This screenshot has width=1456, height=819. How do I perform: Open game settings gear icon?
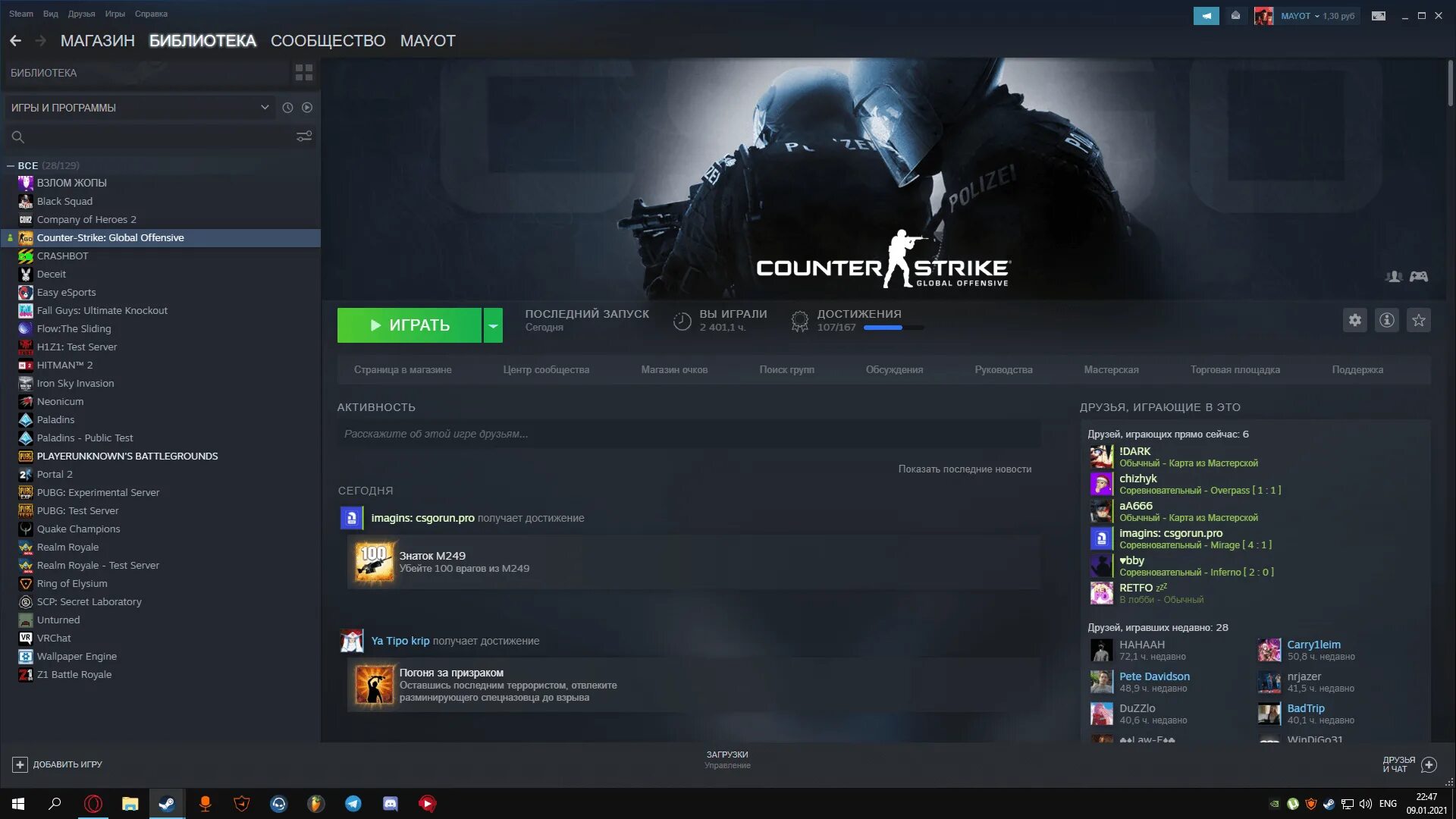1355,320
